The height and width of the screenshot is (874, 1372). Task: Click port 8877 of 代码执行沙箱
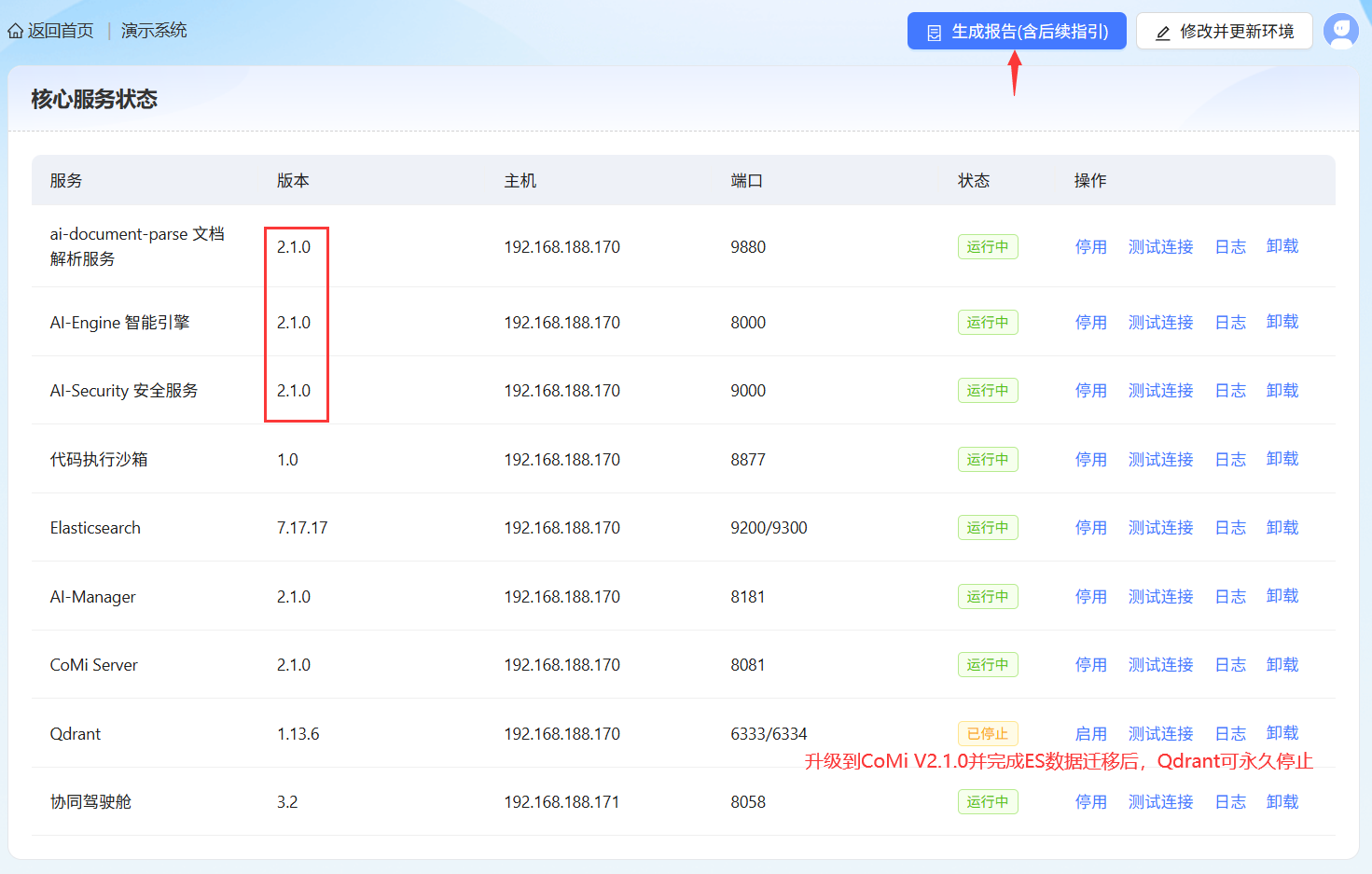[748, 460]
